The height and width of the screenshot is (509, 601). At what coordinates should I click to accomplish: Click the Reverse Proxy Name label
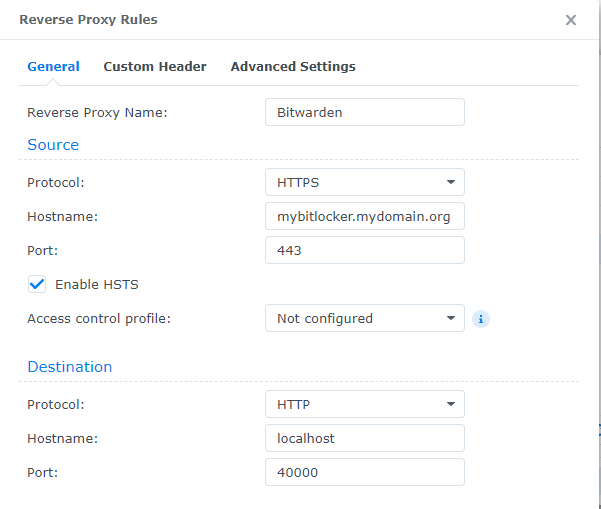(x=97, y=112)
